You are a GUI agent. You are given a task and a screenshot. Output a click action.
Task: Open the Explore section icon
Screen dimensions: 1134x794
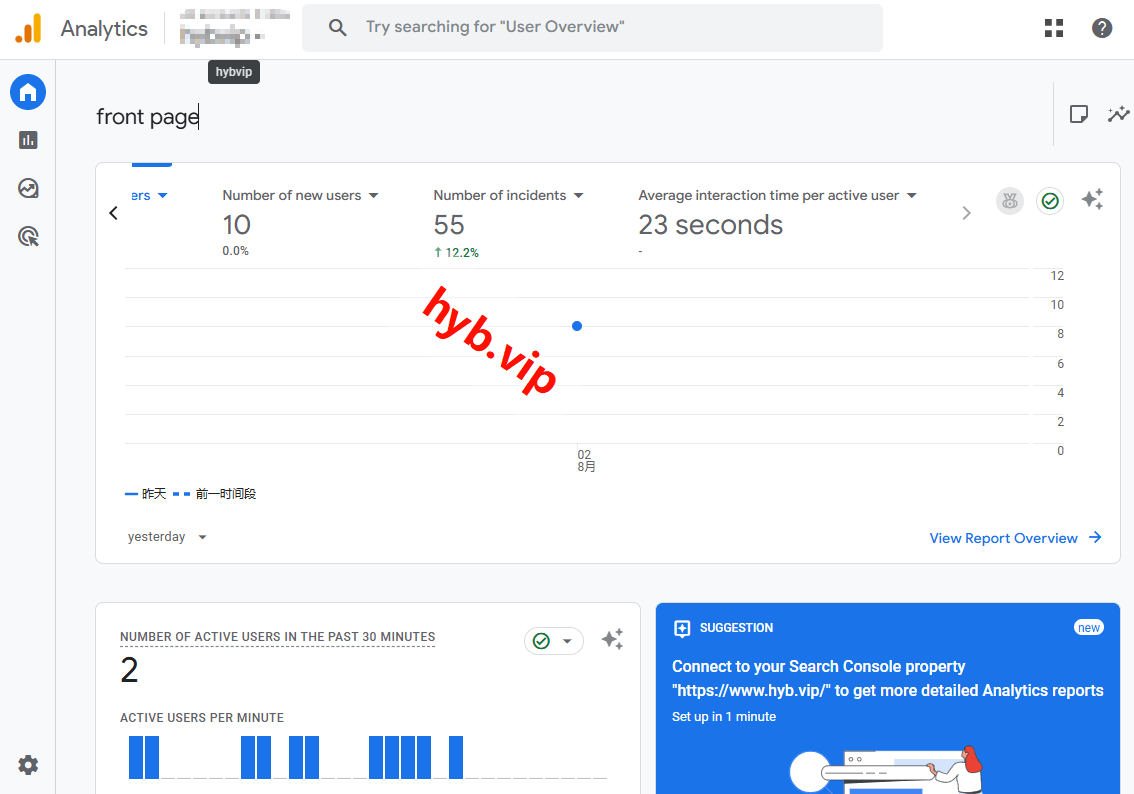coord(27,188)
